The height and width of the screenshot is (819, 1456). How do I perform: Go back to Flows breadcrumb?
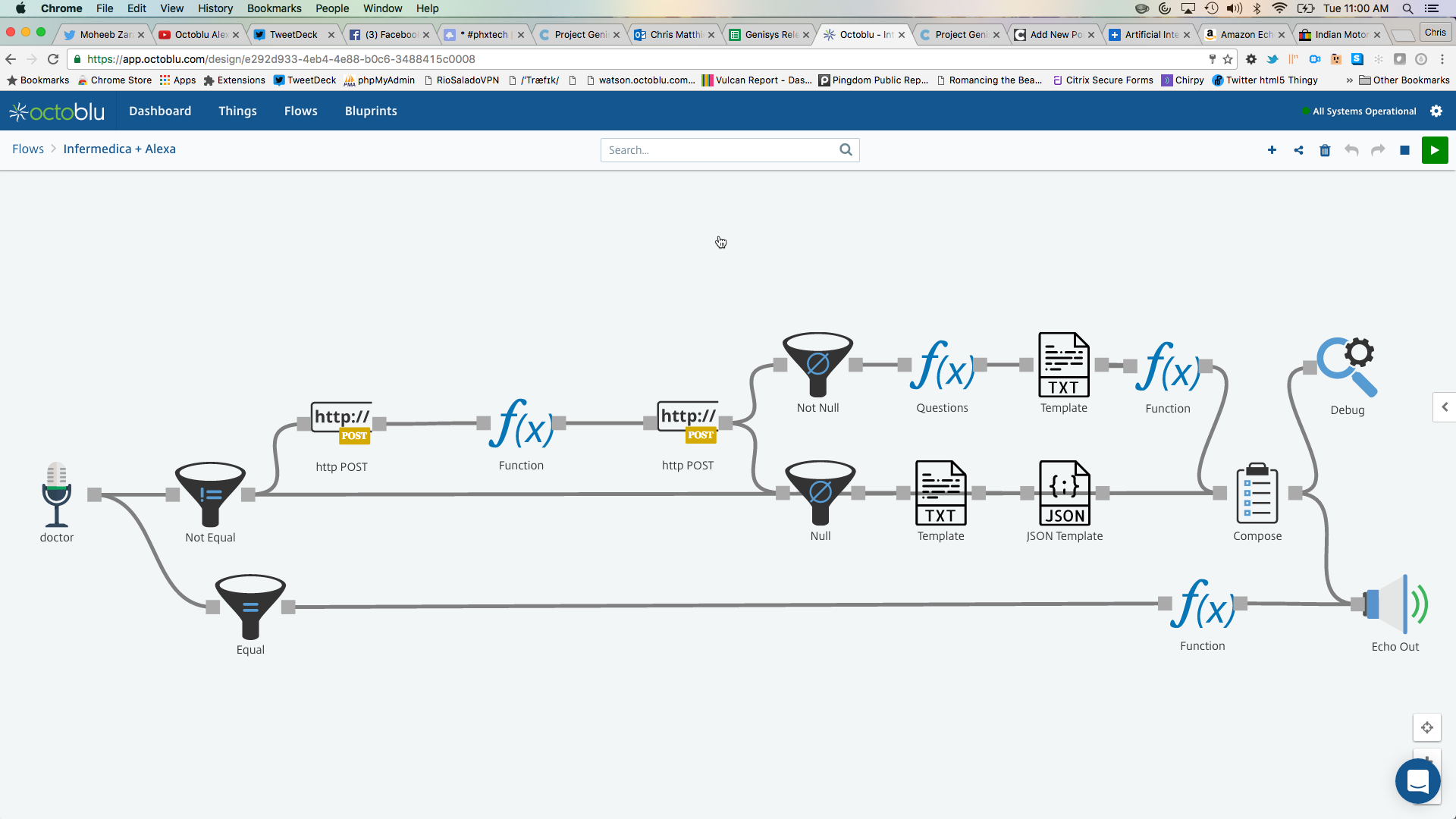coord(28,149)
